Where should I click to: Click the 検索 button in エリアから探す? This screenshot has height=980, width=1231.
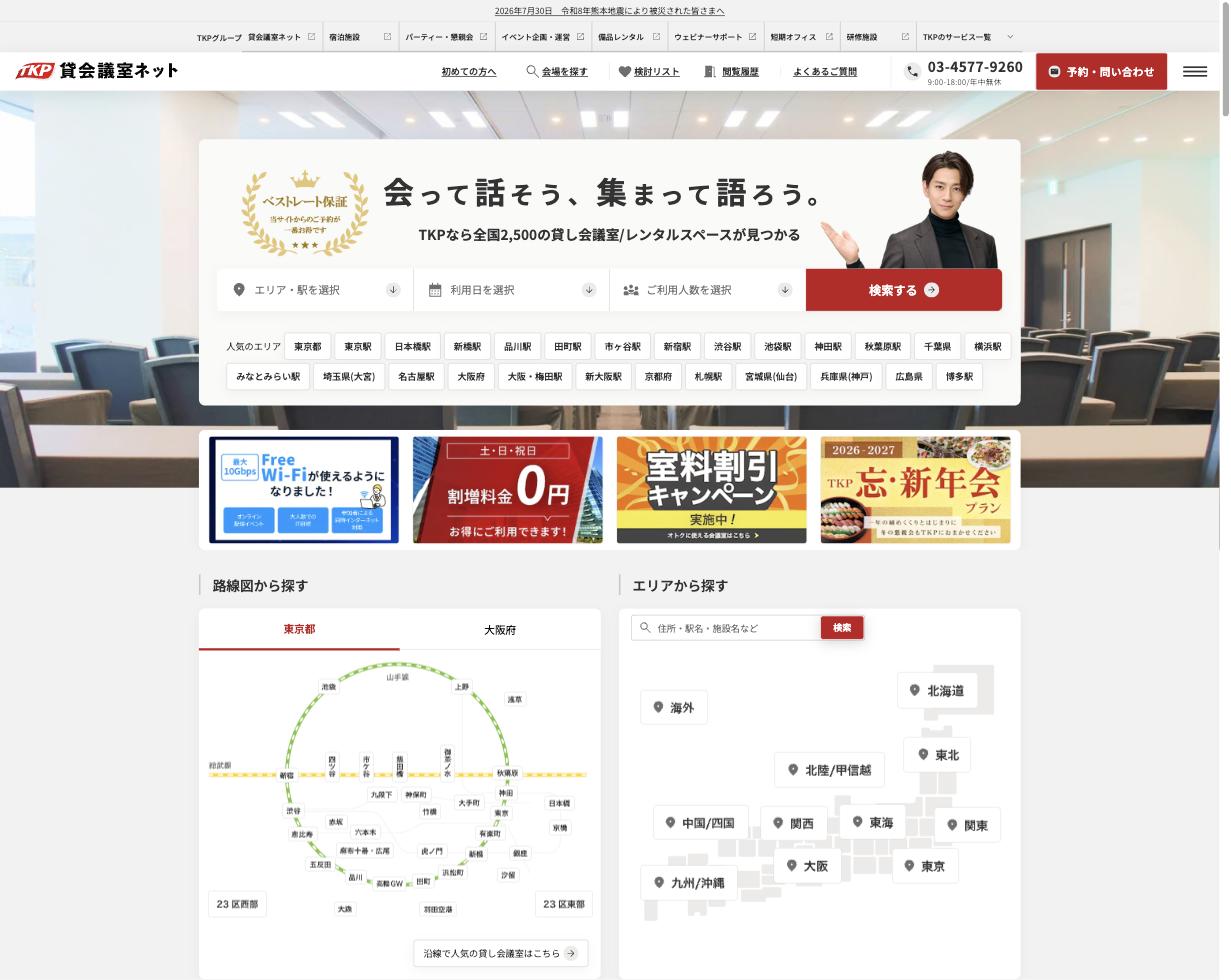click(842, 628)
